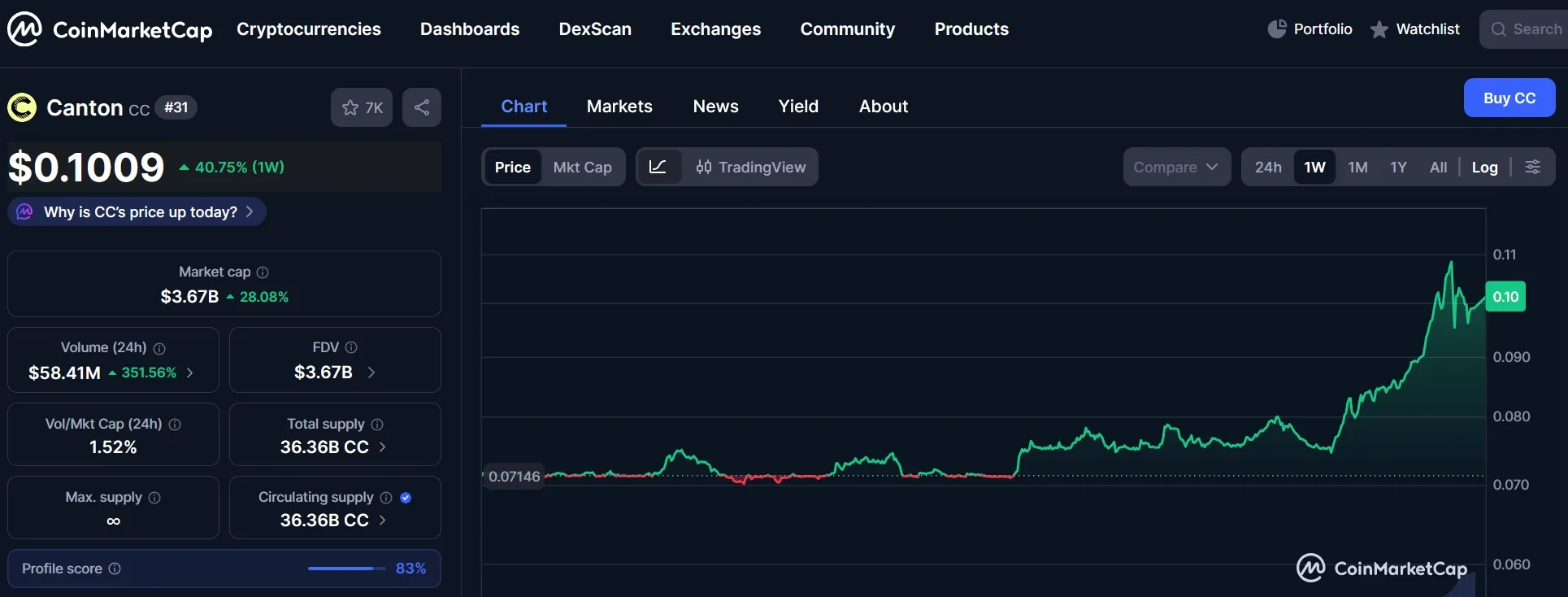Set chart range to All

click(1438, 167)
